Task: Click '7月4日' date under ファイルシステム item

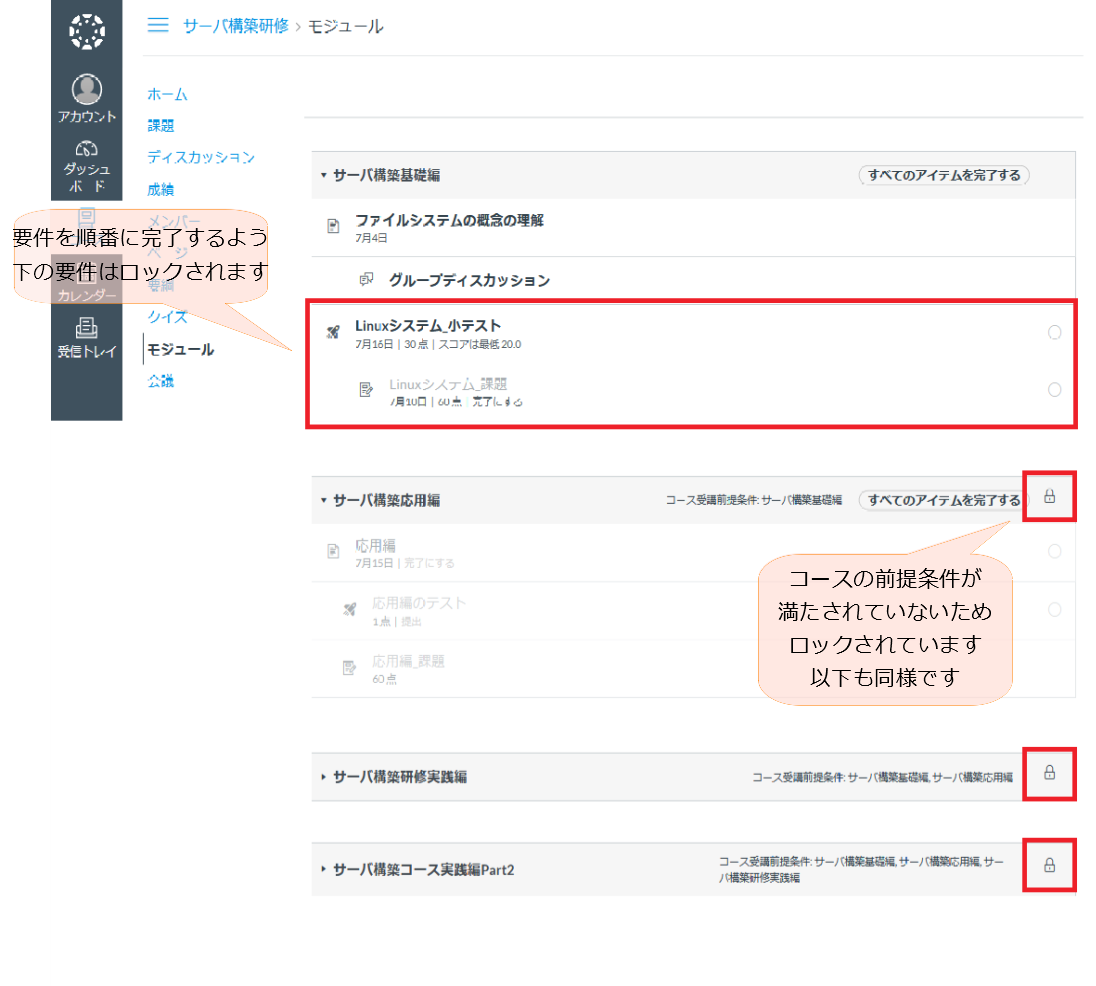Action: pos(371,238)
